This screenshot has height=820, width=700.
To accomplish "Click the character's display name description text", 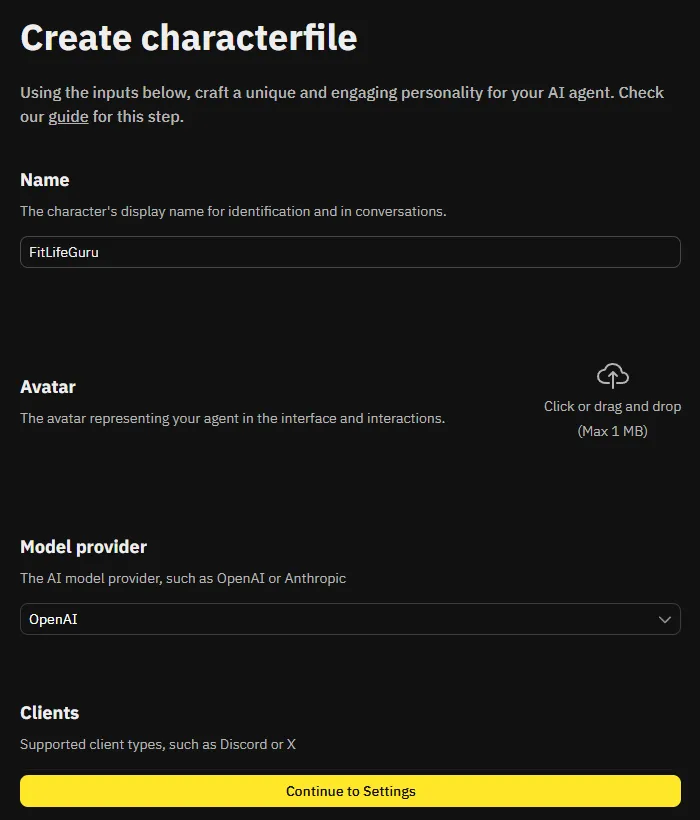I will (233, 212).
